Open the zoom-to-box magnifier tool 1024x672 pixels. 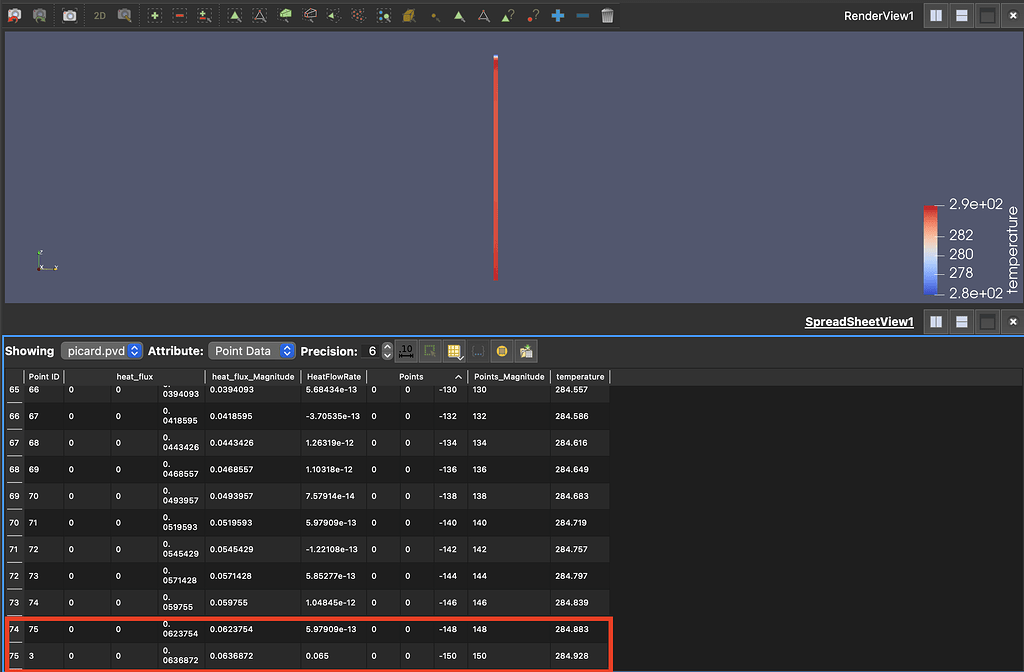(124, 16)
